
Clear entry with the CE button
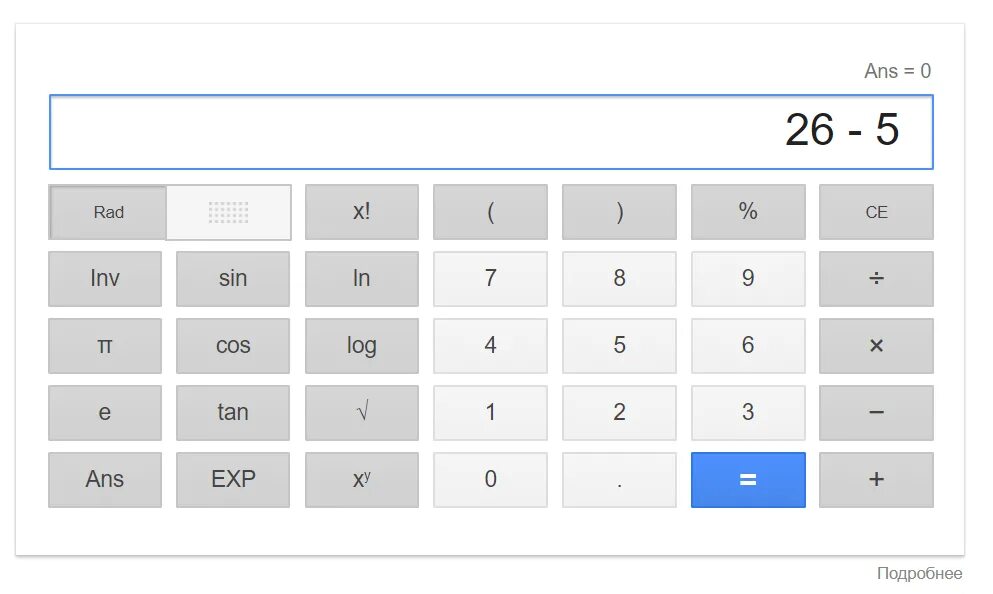click(876, 212)
